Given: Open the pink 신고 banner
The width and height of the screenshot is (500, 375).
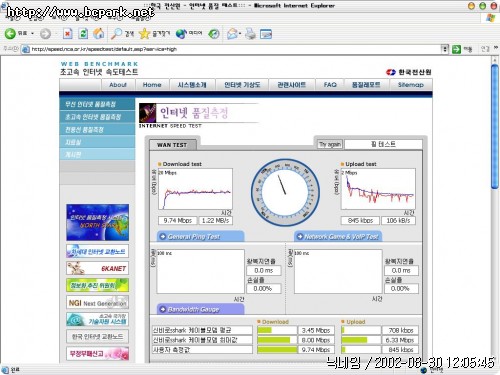Looking at the screenshot, I should pos(97,353).
